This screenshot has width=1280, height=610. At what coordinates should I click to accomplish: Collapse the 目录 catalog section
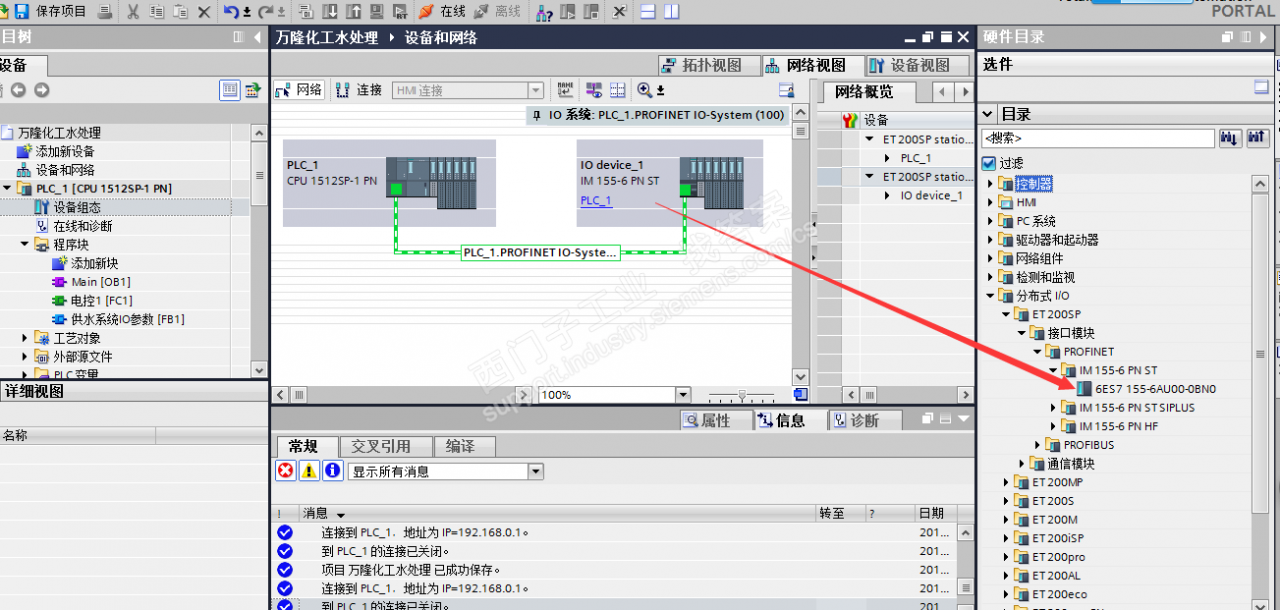988,114
